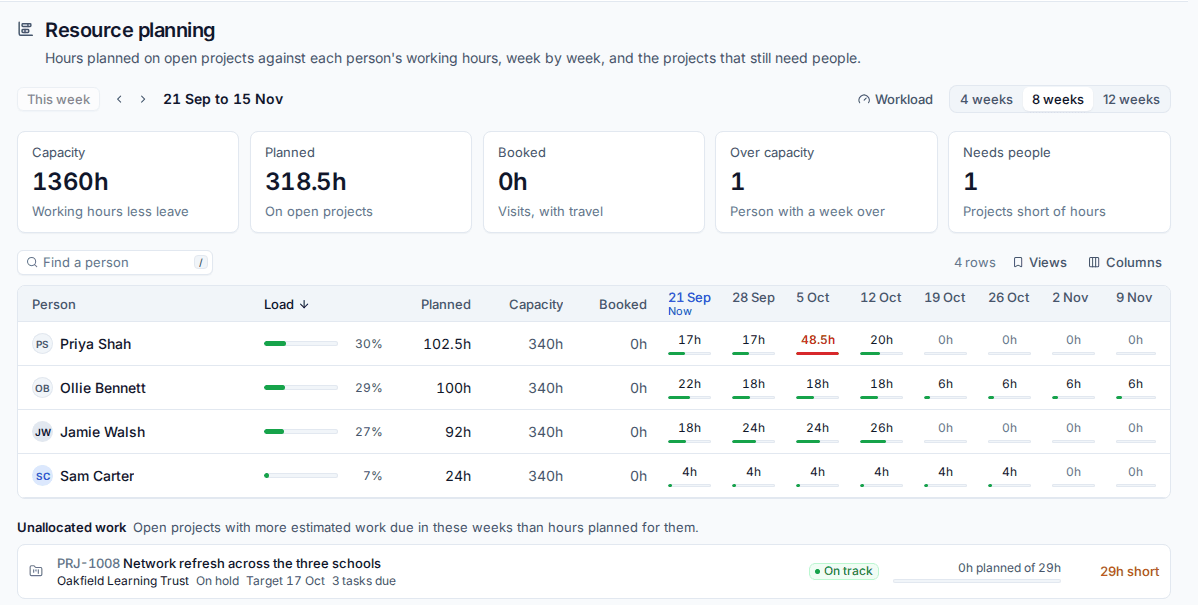Click the Booked column header
Screen dimensions: 1198x605
[x=623, y=304]
